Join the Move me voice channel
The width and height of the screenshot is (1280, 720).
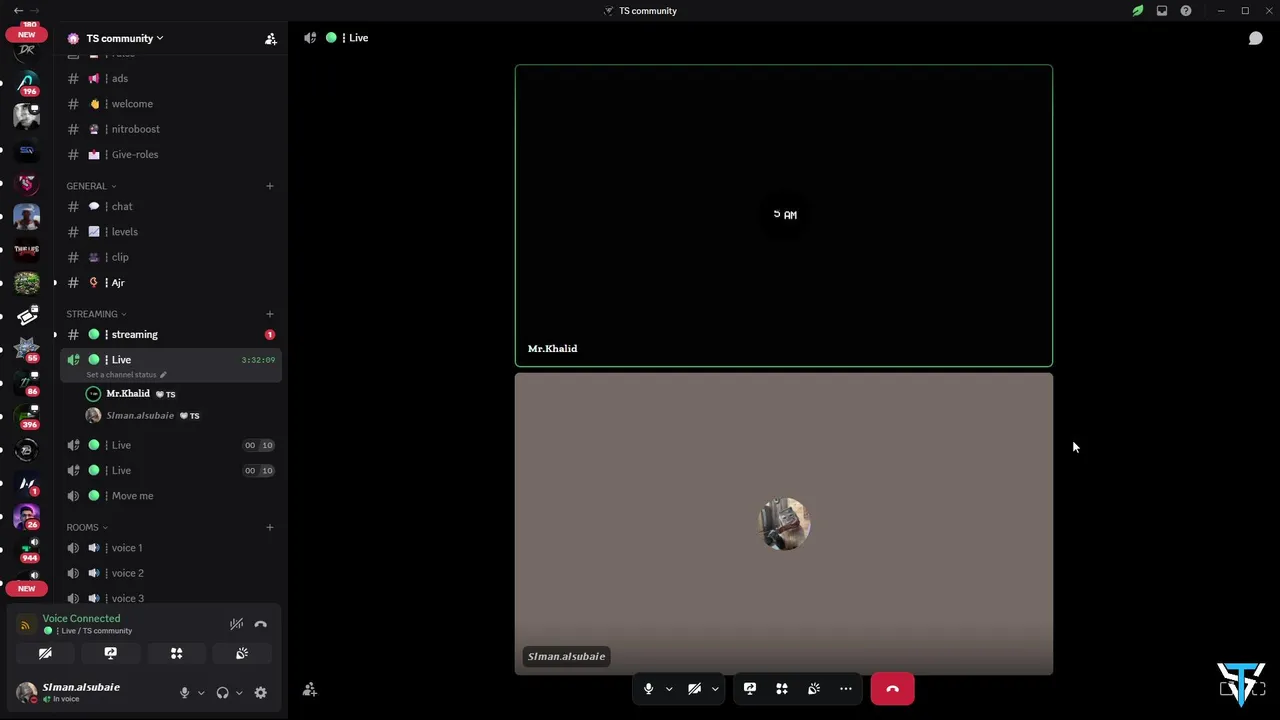click(171, 496)
